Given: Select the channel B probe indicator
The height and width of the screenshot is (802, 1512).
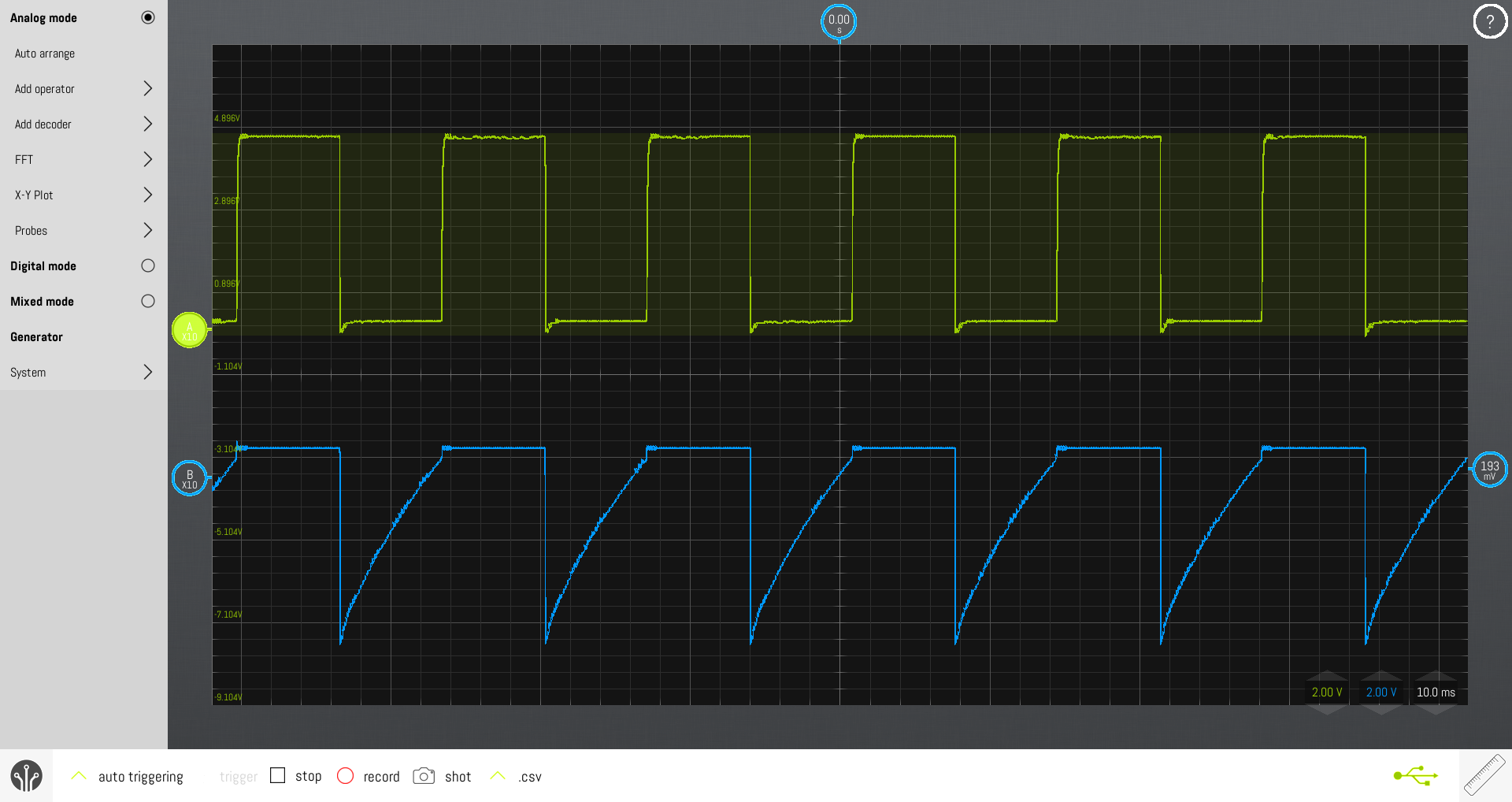Looking at the screenshot, I should pos(189,478).
